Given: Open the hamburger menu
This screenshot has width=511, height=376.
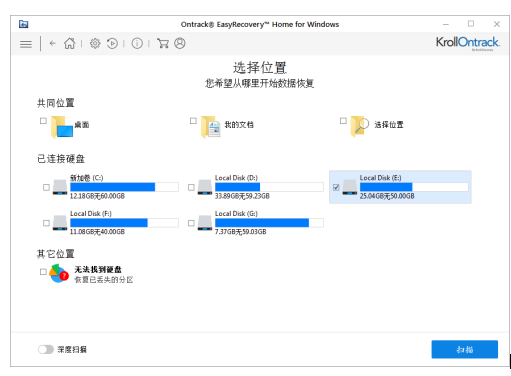Looking at the screenshot, I should [26, 44].
